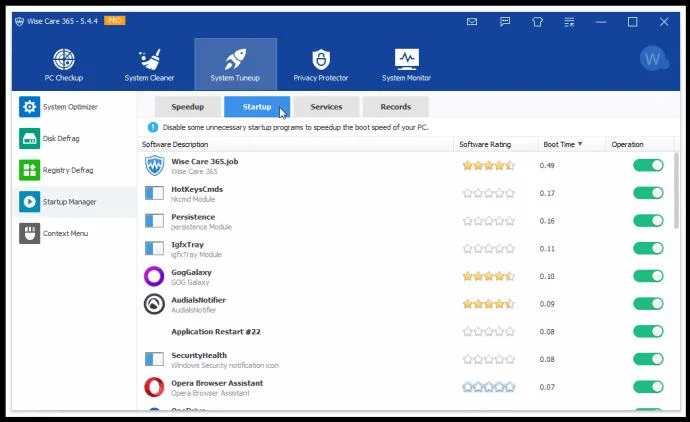The image size is (690, 422).
Task: Open Registry Defrag in sidebar
Action: (74, 170)
